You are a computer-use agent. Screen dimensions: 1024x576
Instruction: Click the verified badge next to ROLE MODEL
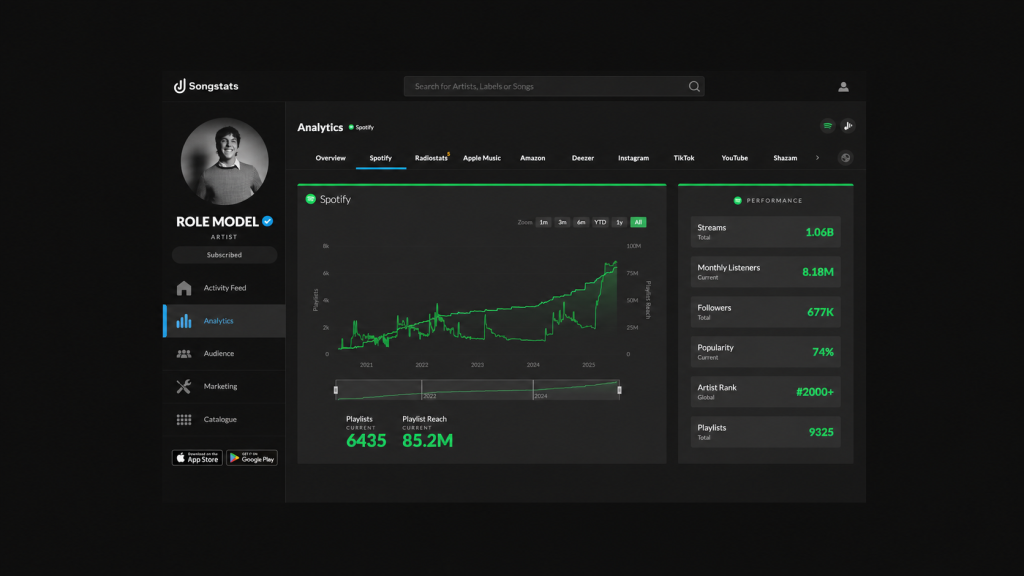[268, 221]
